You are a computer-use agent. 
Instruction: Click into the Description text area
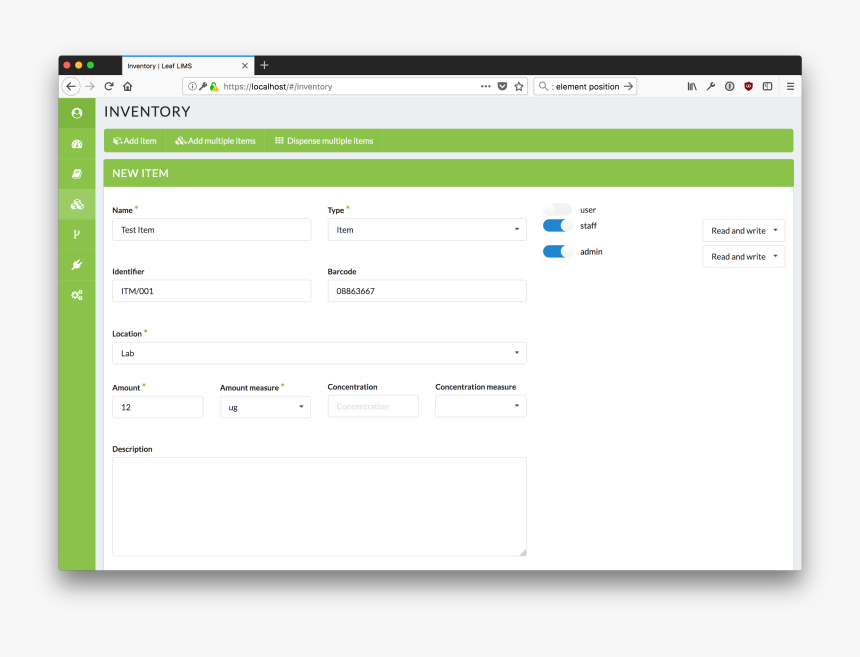tap(319, 506)
